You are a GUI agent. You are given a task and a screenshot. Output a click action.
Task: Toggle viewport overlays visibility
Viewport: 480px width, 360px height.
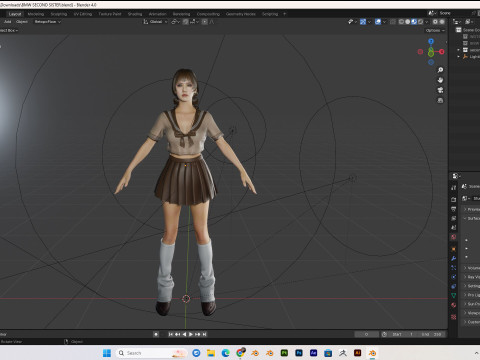pyautogui.click(x=378, y=22)
